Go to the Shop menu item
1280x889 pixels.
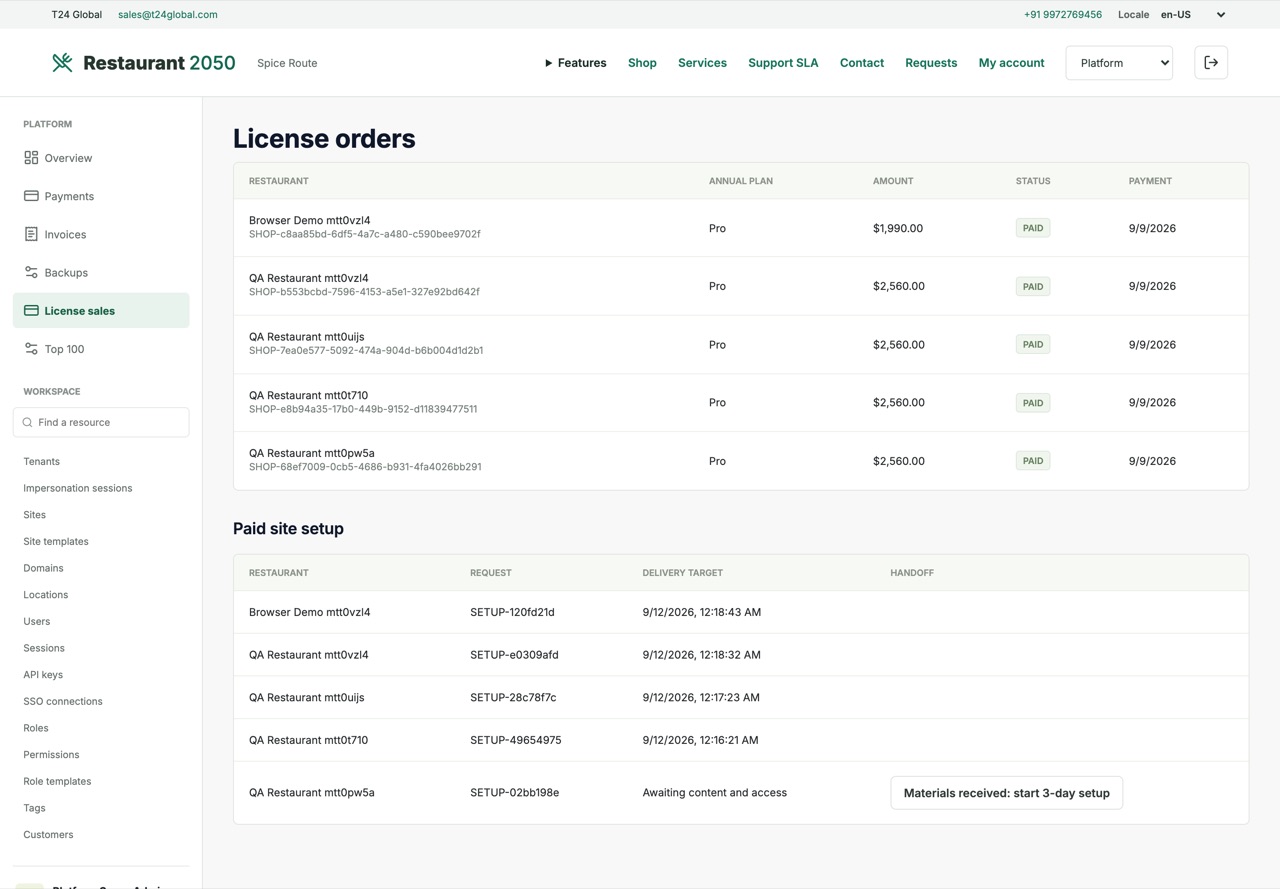coord(642,63)
